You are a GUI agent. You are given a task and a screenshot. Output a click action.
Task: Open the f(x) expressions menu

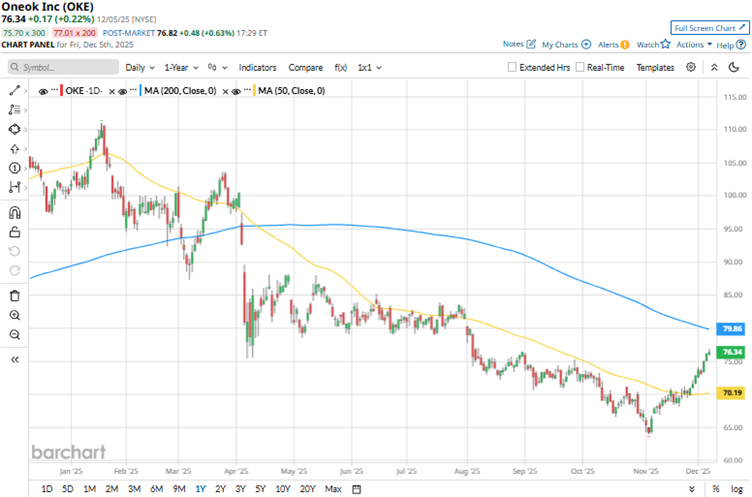pos(341,68)
